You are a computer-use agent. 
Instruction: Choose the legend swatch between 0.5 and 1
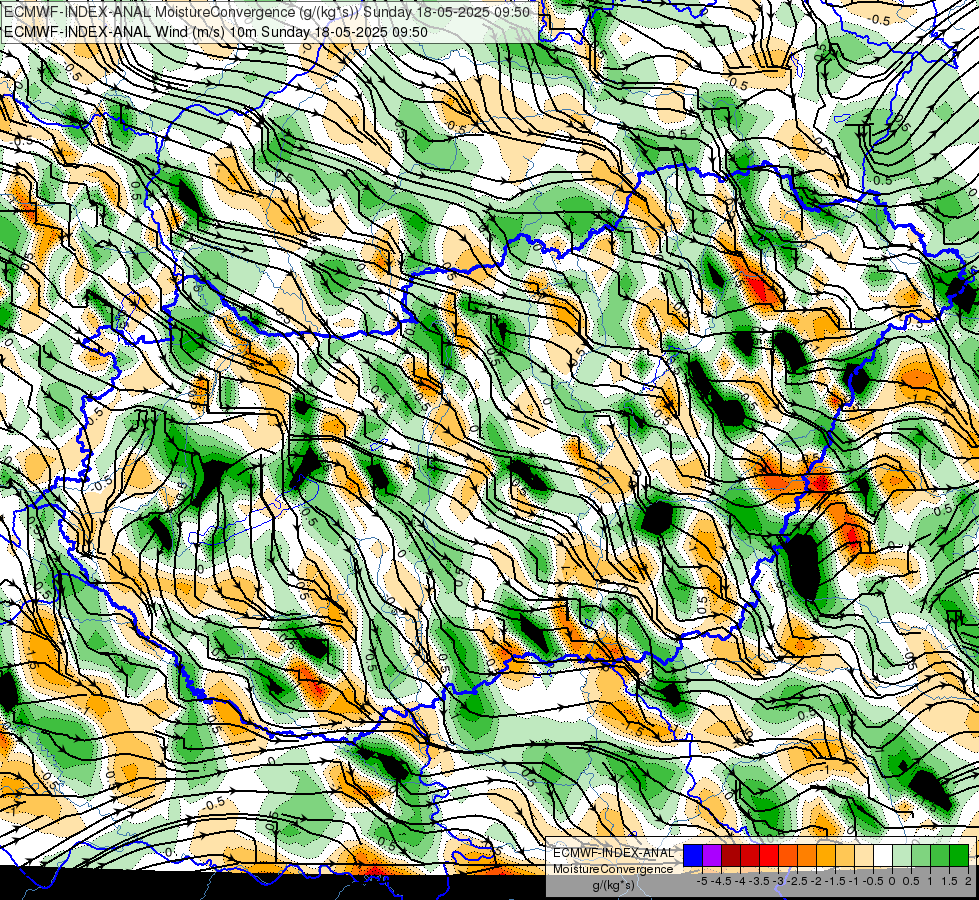(x=921, y=856)
